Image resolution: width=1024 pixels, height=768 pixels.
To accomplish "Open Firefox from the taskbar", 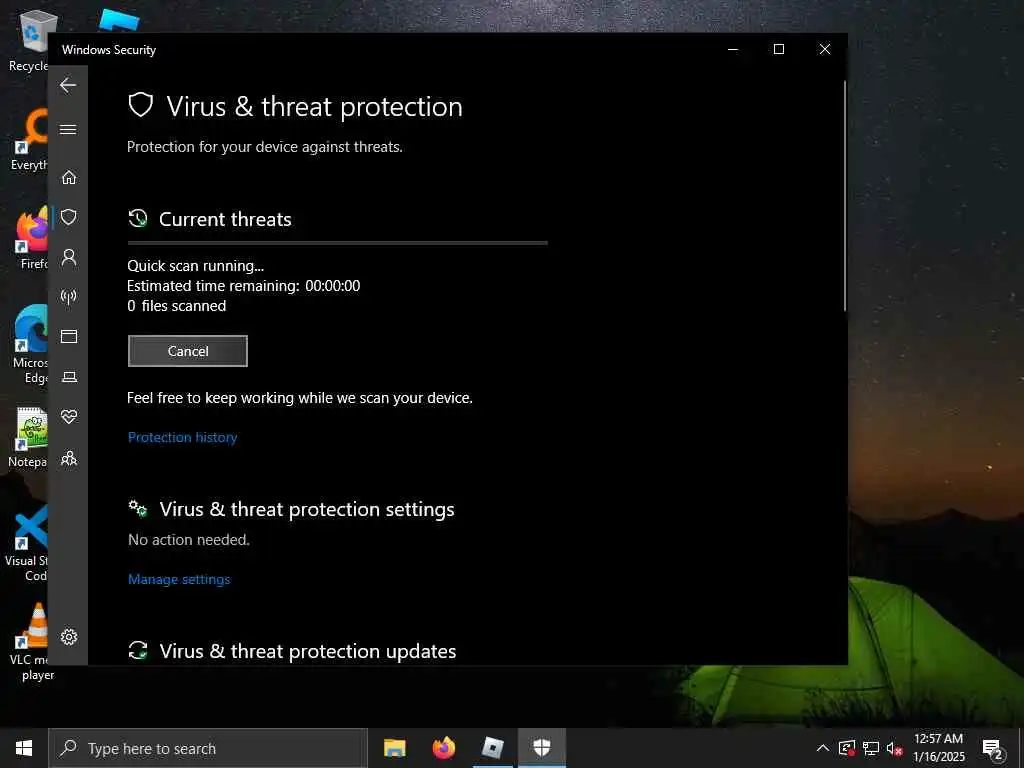I will tap(444, 748).
